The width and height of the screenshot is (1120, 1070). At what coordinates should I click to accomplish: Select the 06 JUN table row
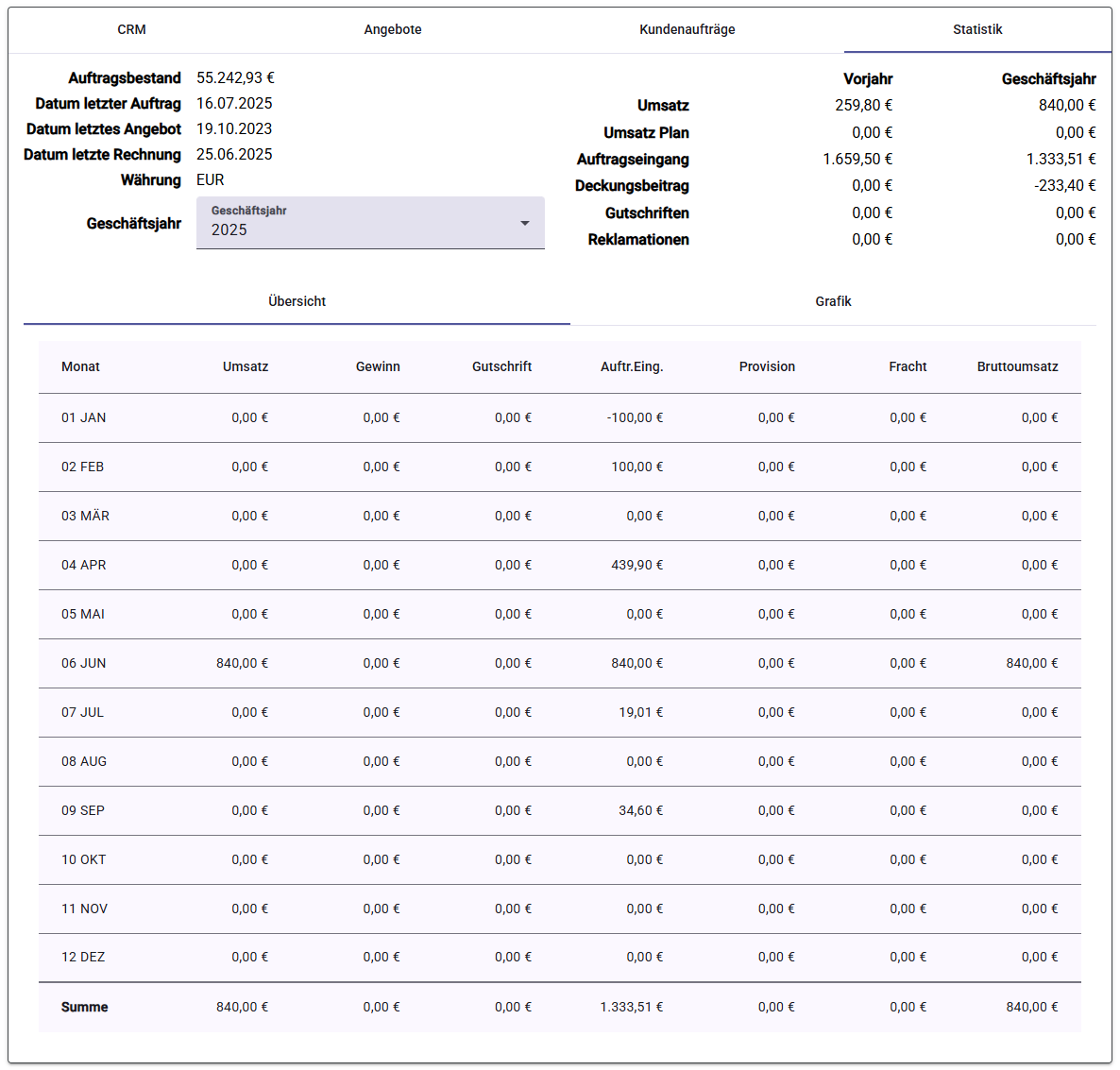pos(559,664)
